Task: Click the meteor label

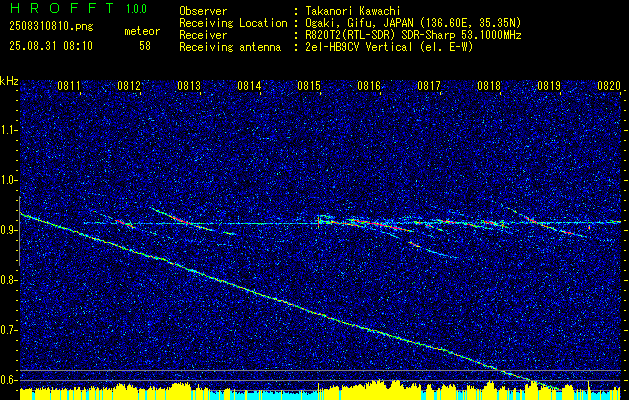Action: pos(142,31)
